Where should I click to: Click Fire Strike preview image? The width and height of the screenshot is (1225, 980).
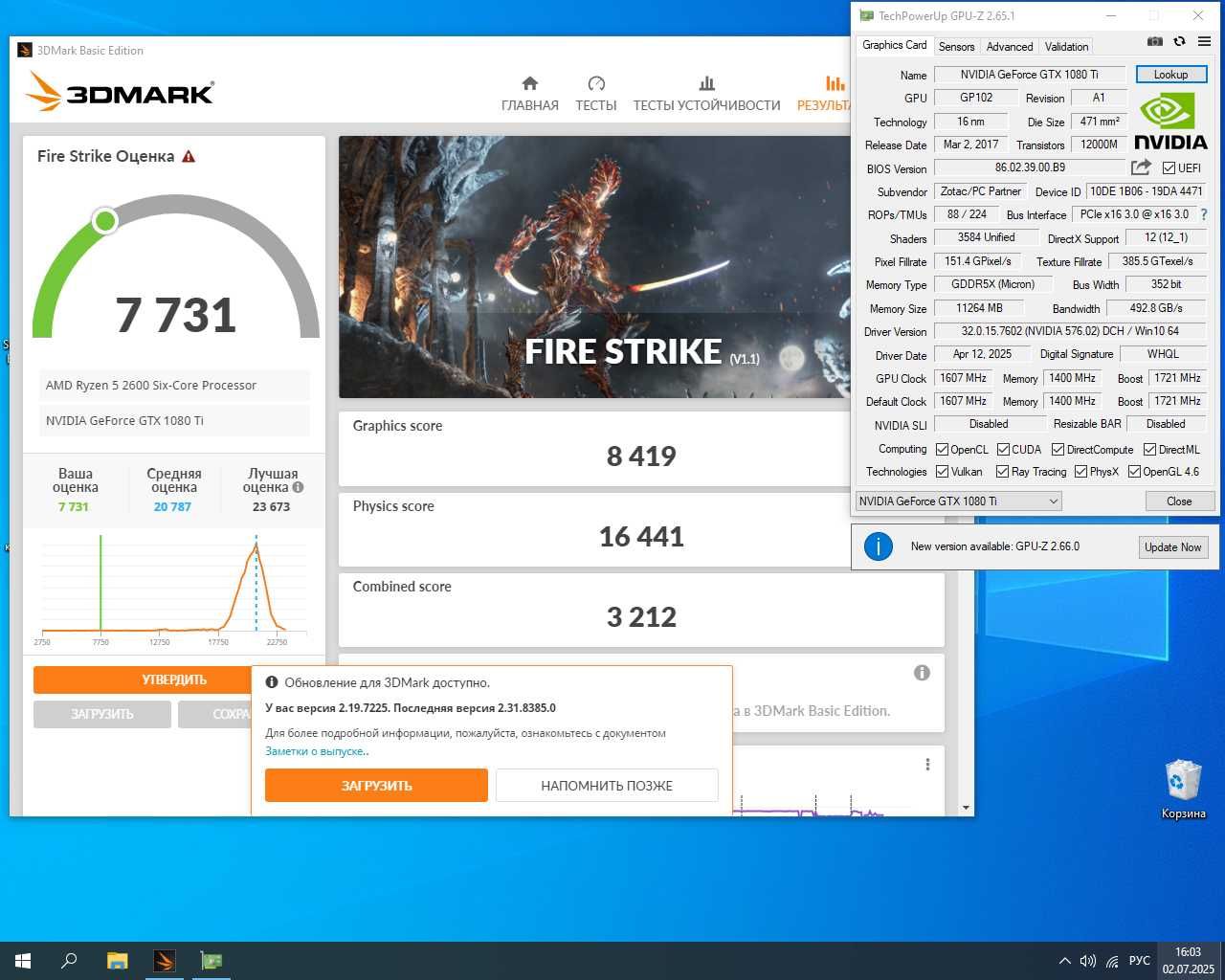coord(594,267)
